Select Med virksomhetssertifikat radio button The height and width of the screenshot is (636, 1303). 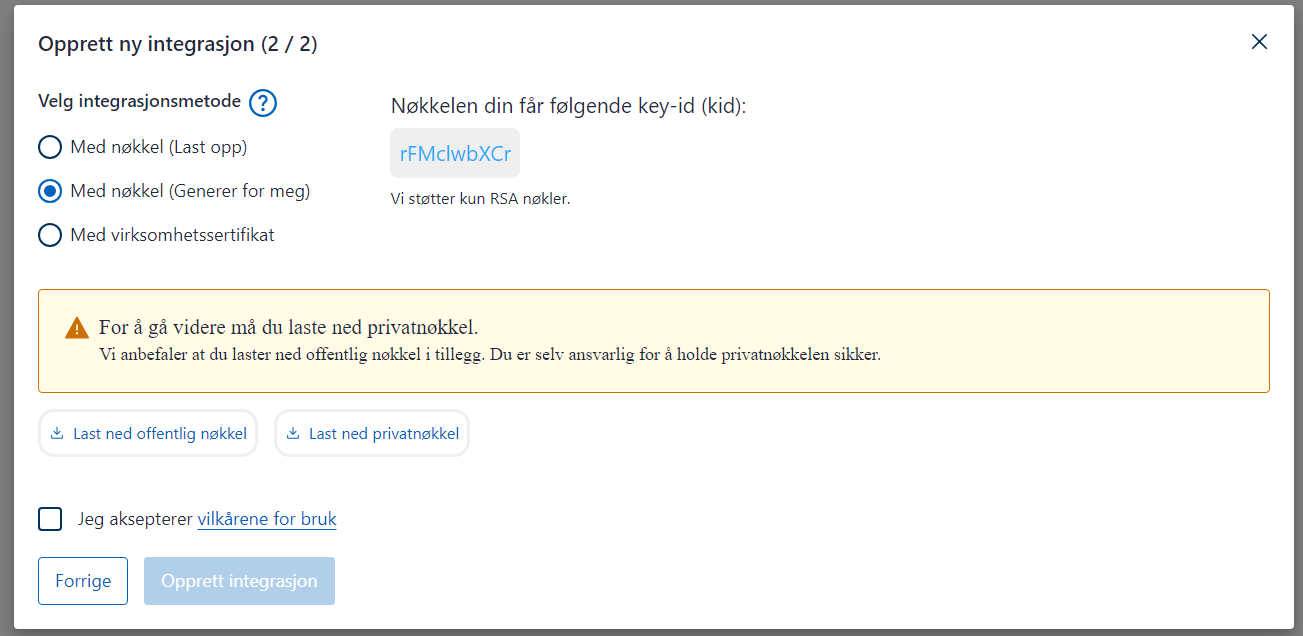(50, 236)
